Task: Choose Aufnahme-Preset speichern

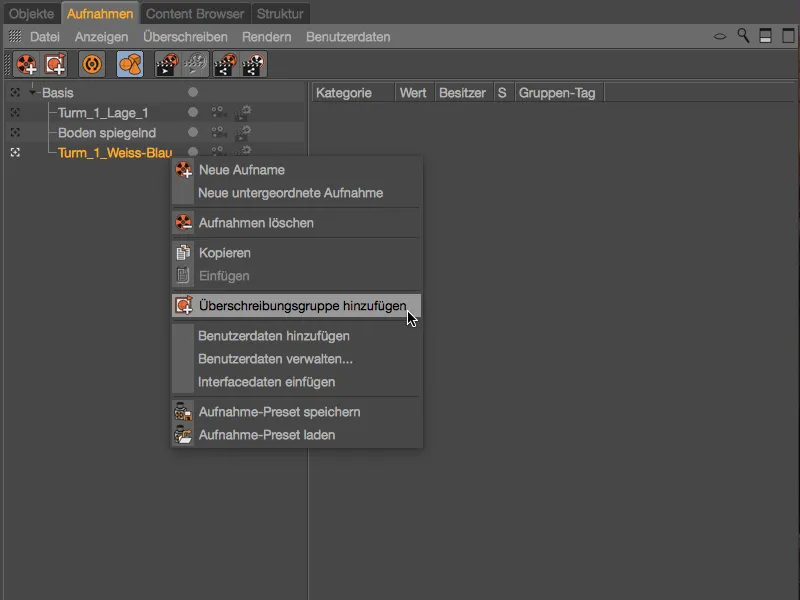Action: click(x=297, y=412)
